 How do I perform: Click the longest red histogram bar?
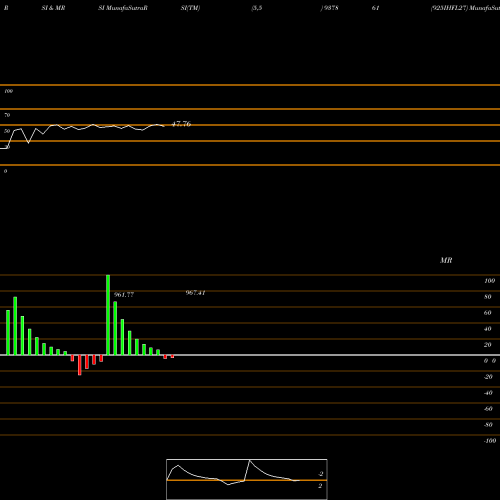point(80,365)
